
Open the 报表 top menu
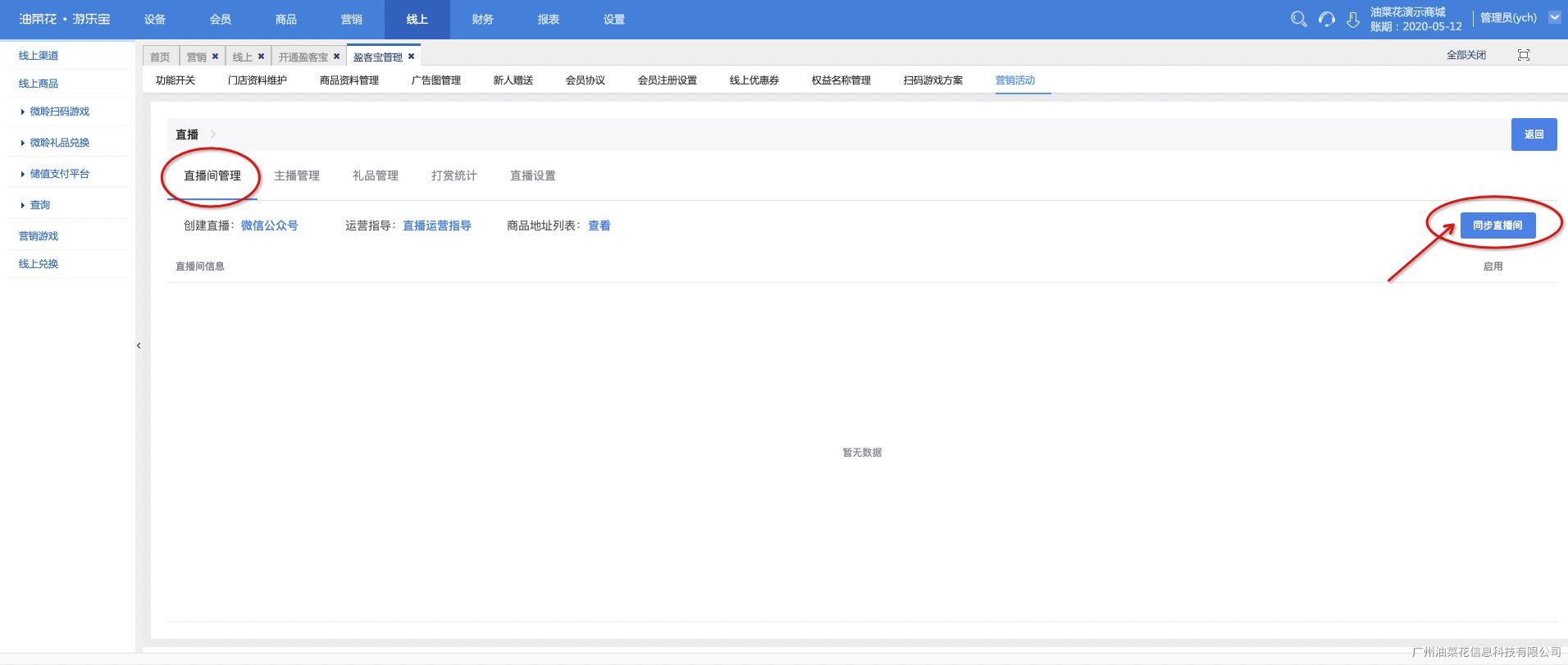[x=549, y=20]
